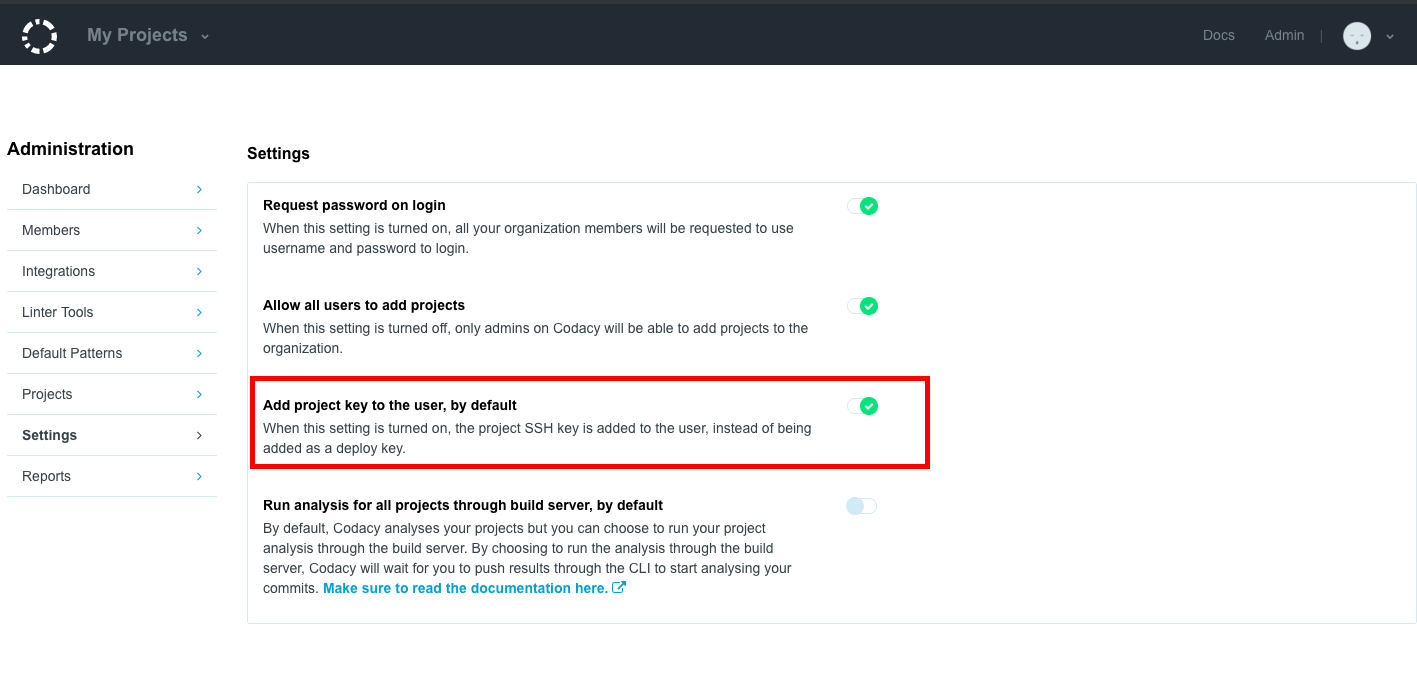
Task: Click the chevron arrow next to Members
Action: point(199,230)
